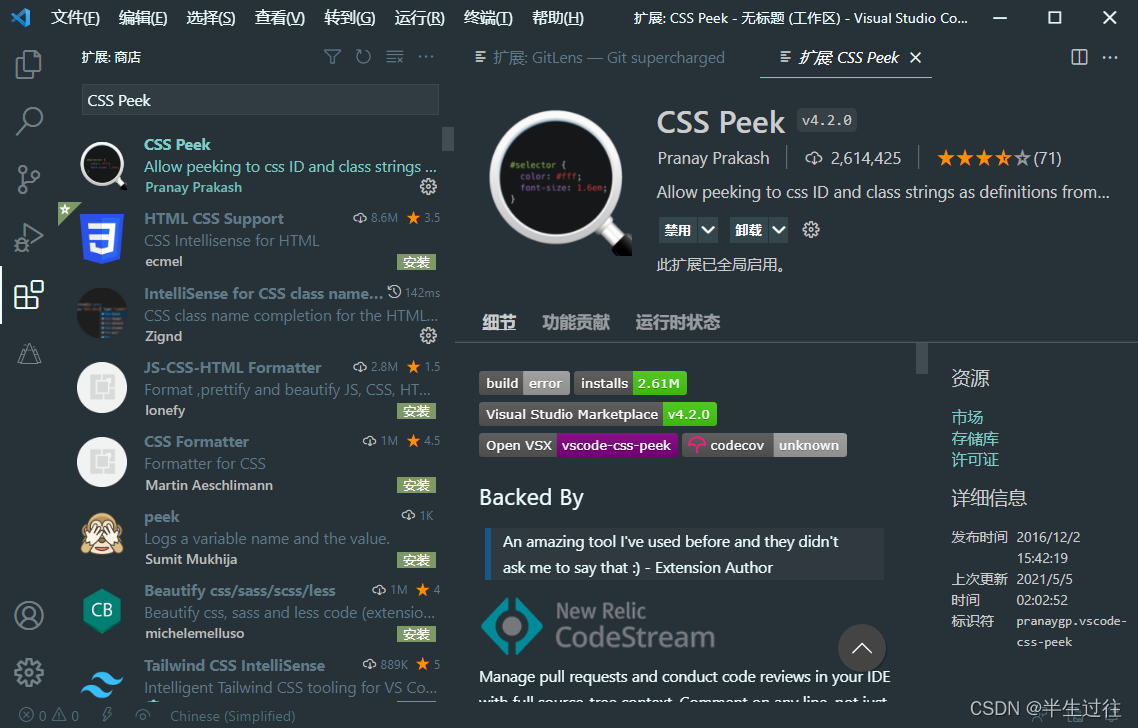Select the 功能贡献 contributions tab

click(x=576, y=322)
